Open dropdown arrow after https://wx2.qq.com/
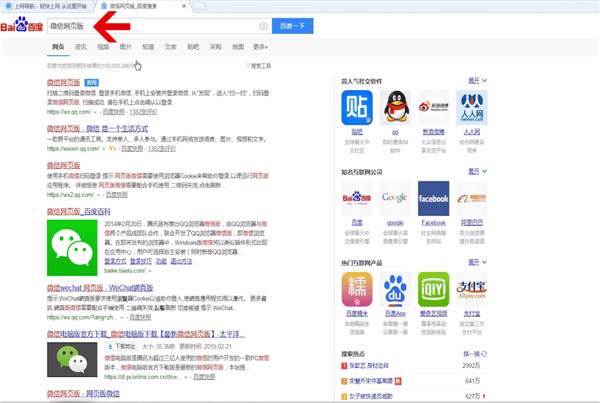The height and width of the screenshot is (403, 600). click(98, 195)
